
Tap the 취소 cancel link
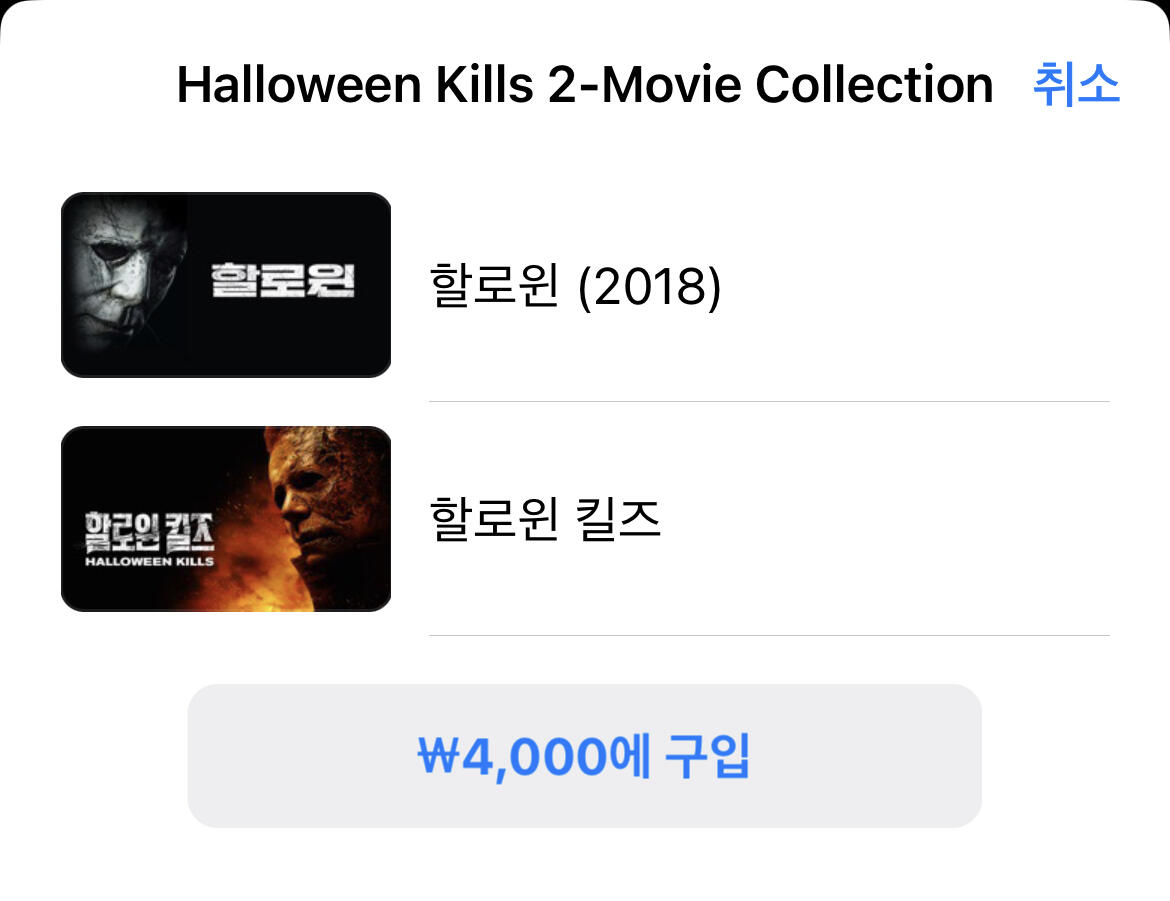(x=1076, y=84)
